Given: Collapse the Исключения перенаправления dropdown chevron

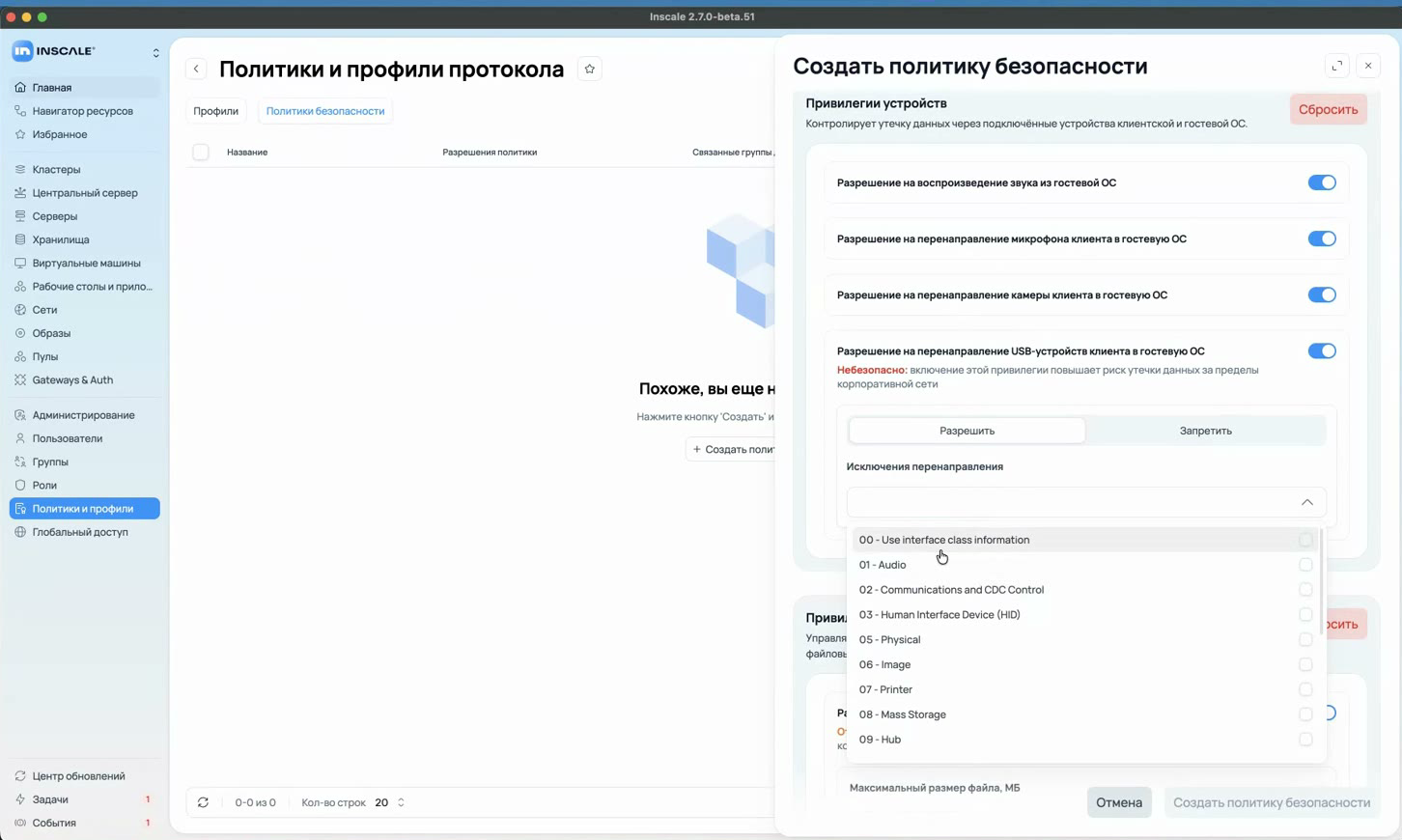Looking at the screenshot, I should 1306,502.
